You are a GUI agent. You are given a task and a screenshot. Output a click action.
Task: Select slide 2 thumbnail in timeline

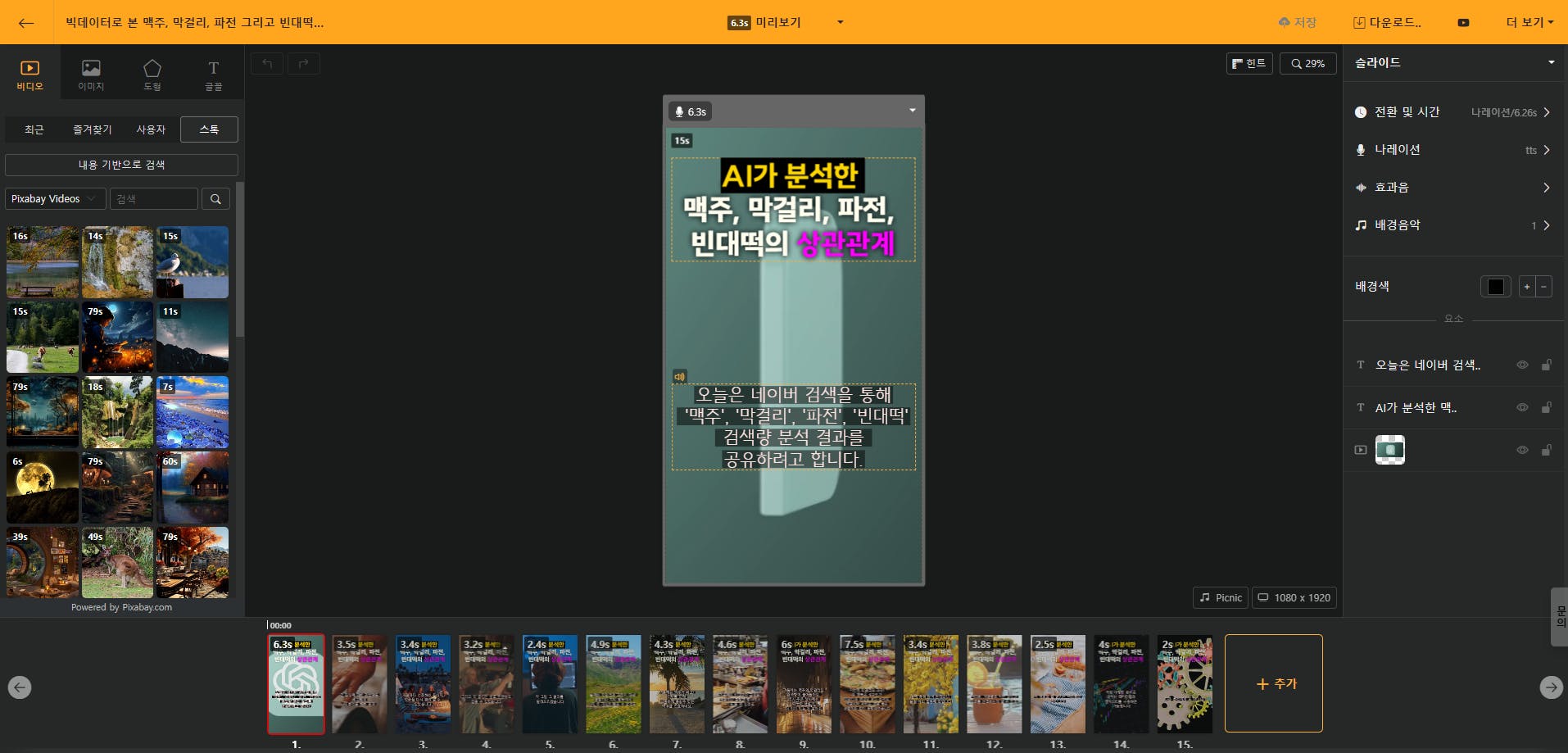(359, 683)
